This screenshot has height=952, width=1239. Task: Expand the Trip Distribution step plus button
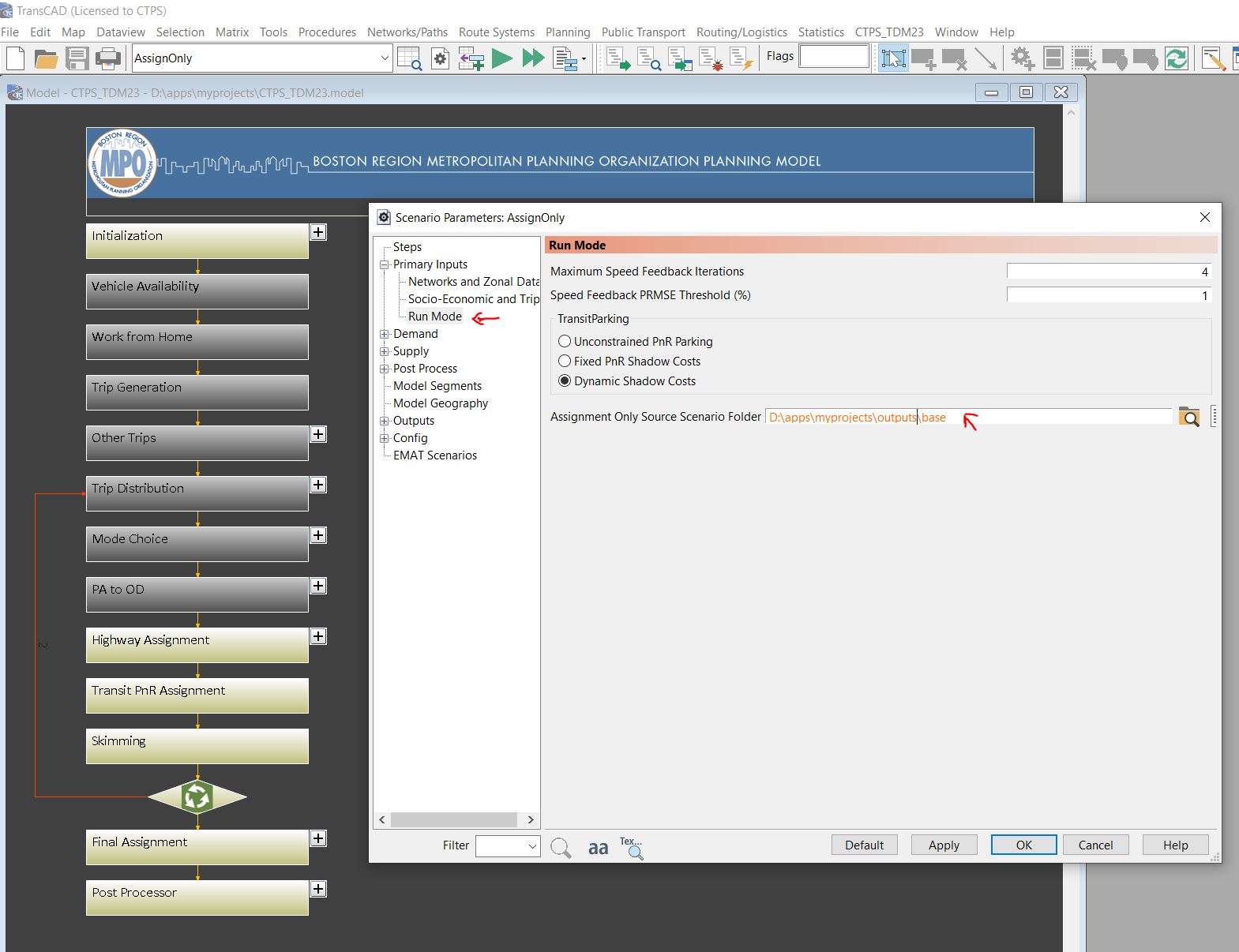[318, 485]
